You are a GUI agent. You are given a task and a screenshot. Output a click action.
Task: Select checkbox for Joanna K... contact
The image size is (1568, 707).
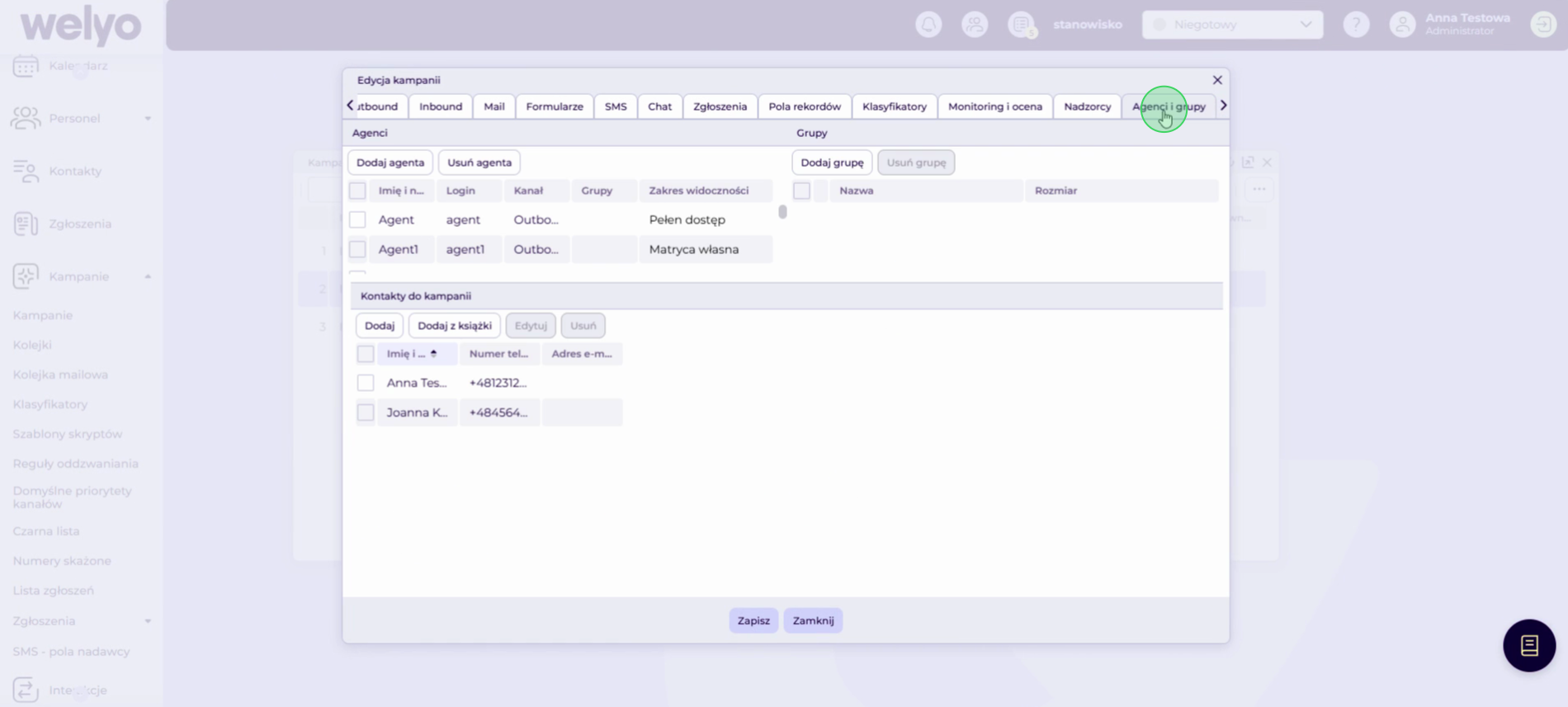366,412
